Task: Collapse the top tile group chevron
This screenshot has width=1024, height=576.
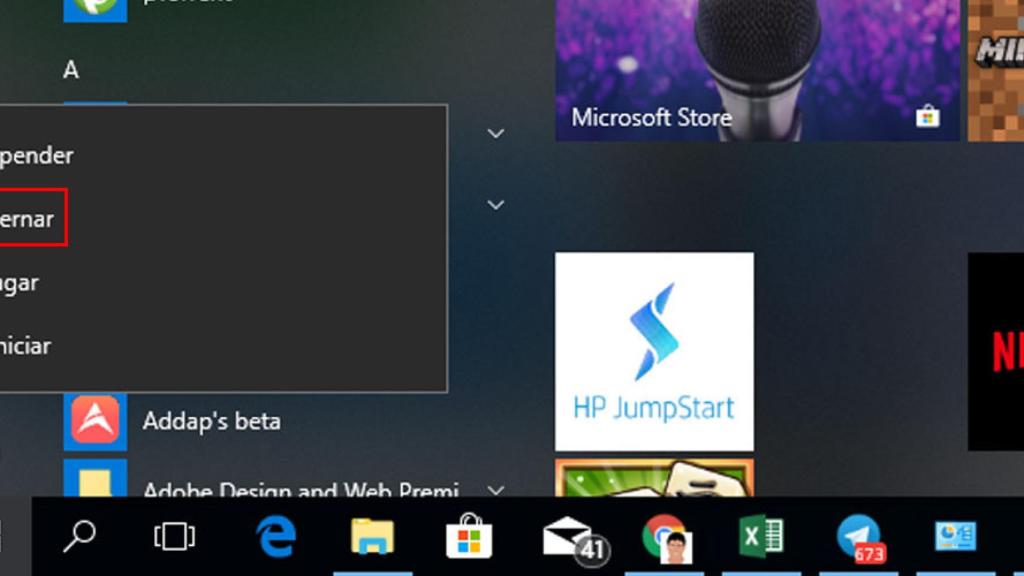Action: [495, 131]
